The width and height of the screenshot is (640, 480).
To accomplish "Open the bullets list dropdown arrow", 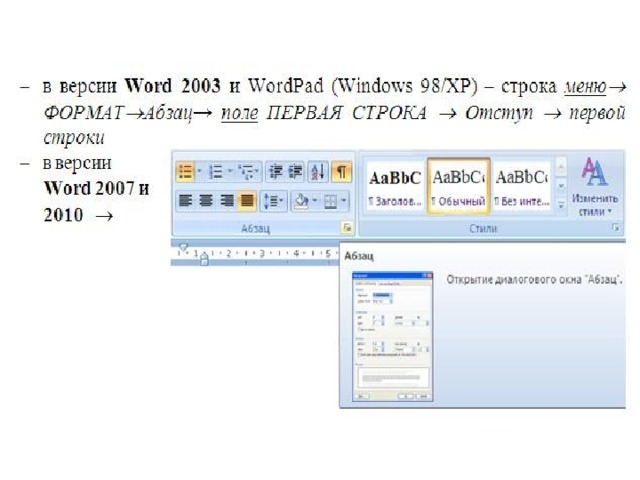I will 200,171.
